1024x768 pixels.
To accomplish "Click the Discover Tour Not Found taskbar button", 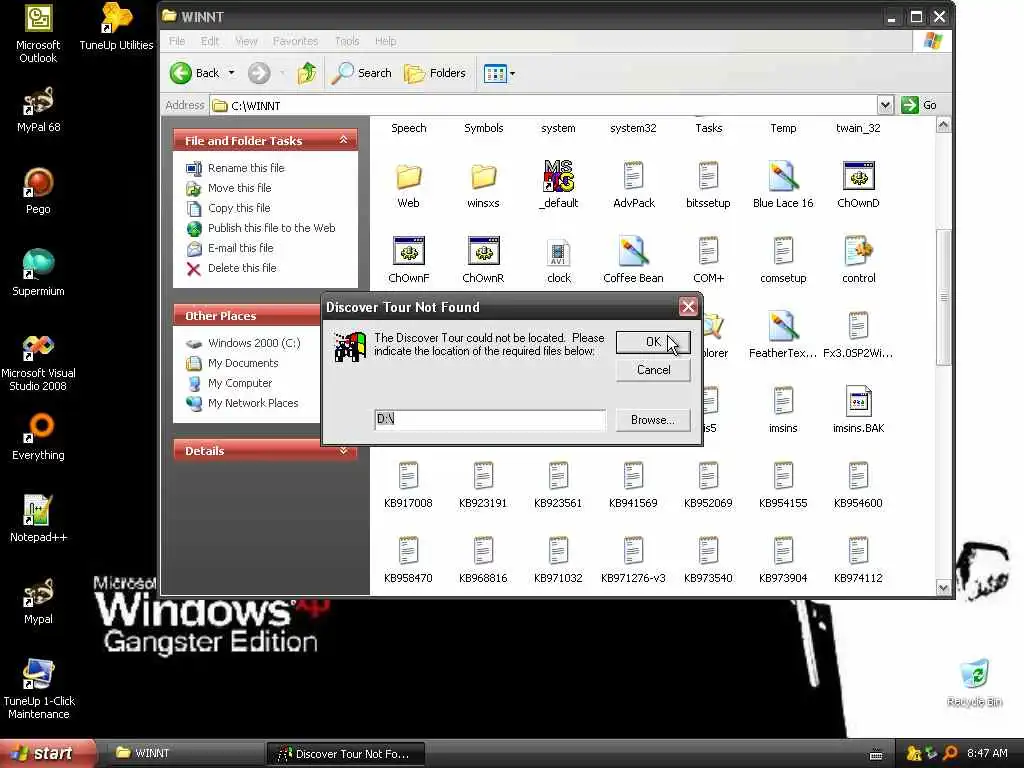I will (x=345, y=754).
